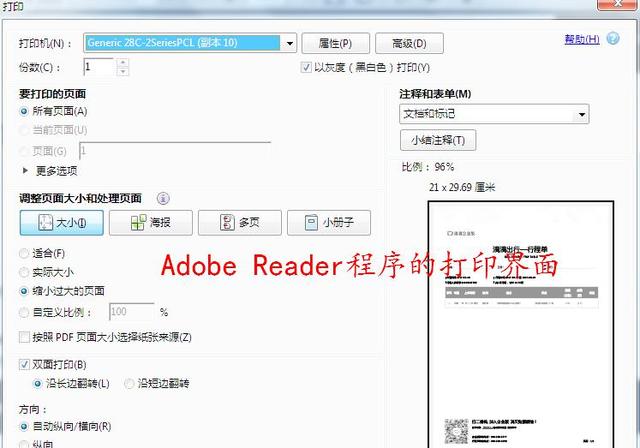Click the 小结注释(T) button
640x448 pixels.
click(x=438, y=140)
